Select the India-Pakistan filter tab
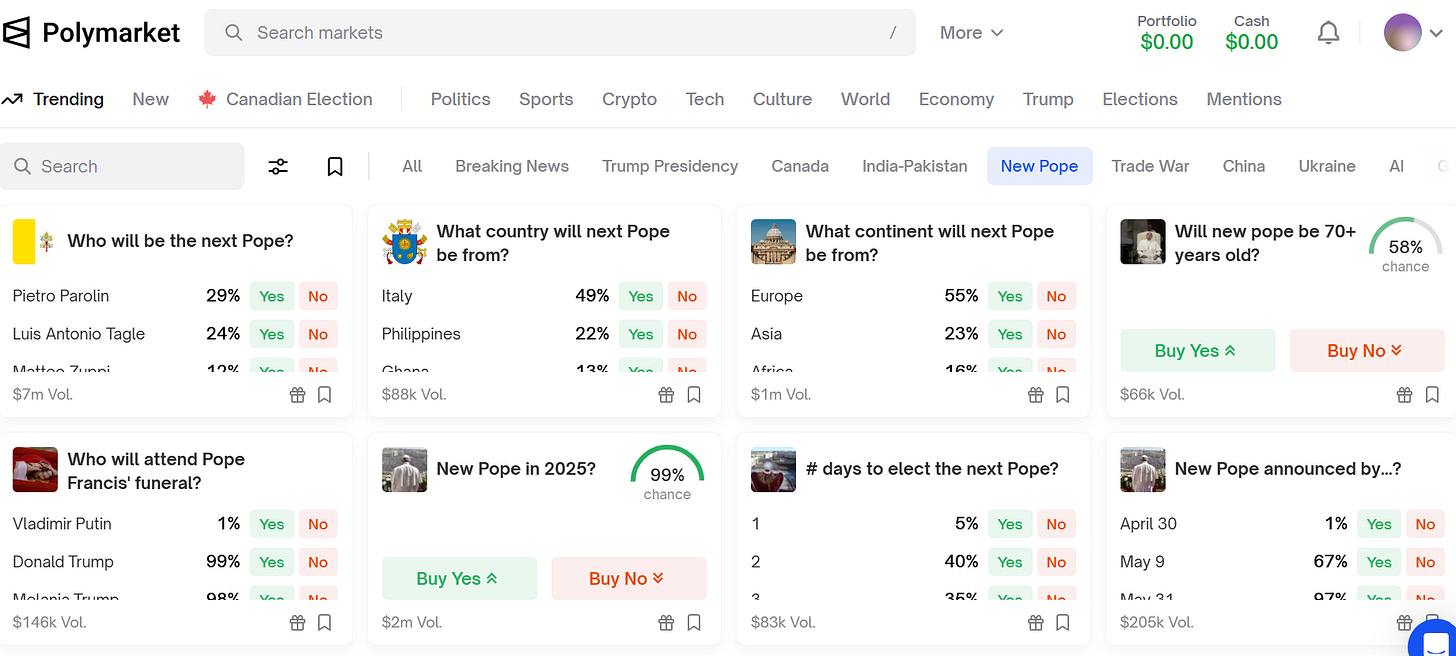 pyautogui.click(x=915, y=166)
